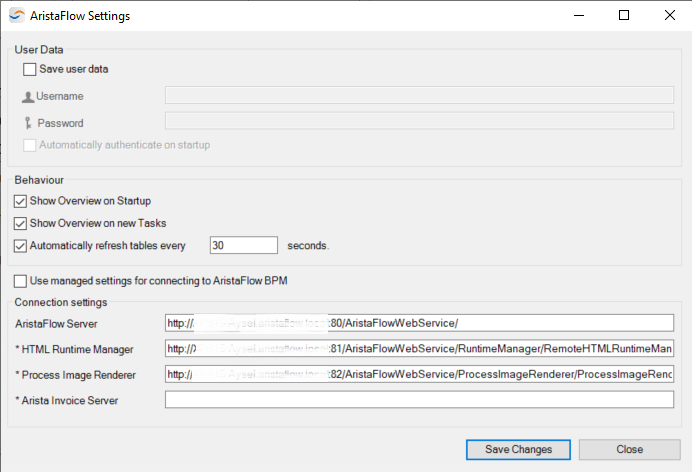Image resolution: width=692 pixels, height=472 pixels.
Task: Maximize the AristaFlow Settings window
Action: point(624,15)
